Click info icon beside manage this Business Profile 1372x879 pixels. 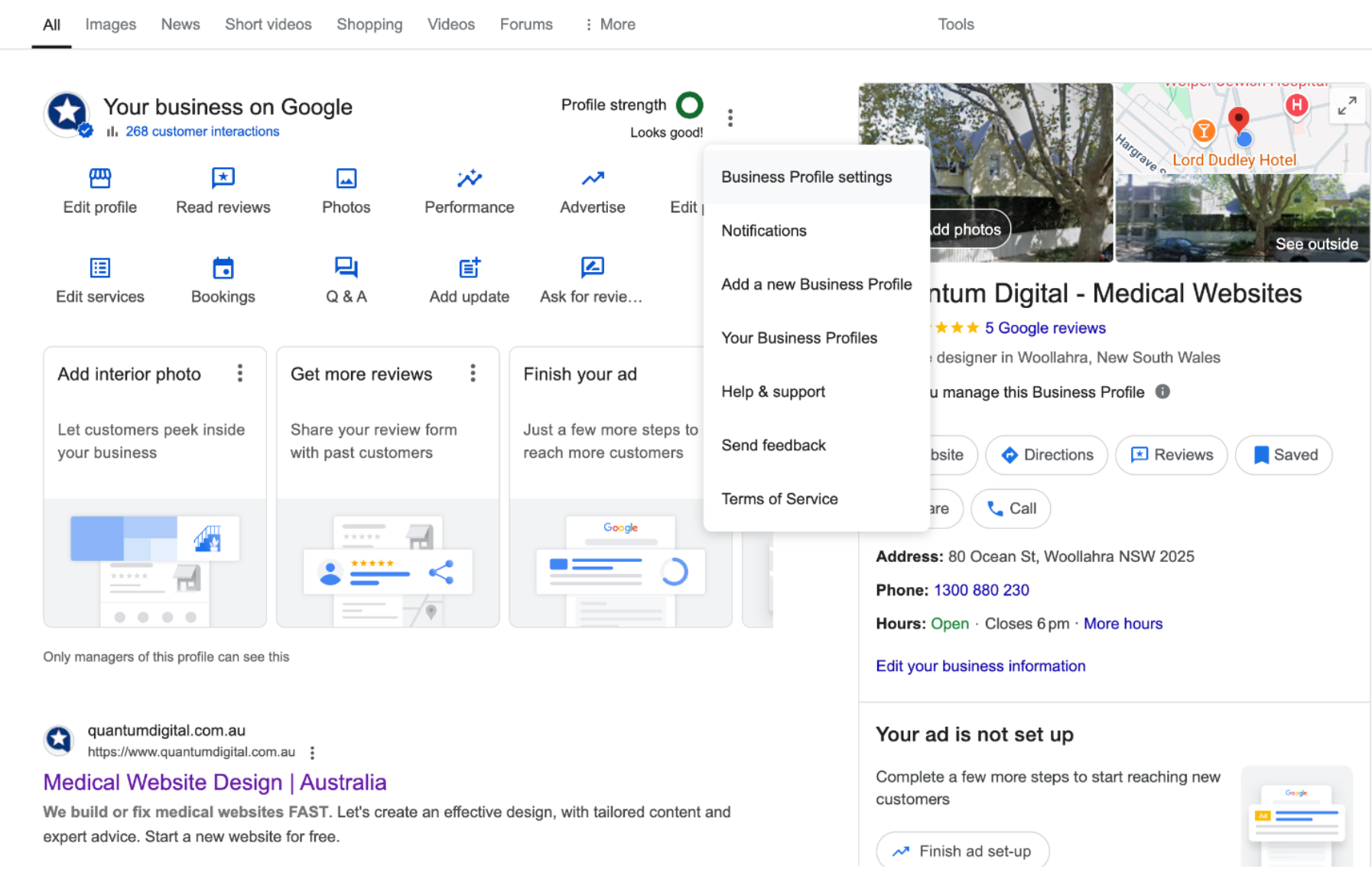(x=1162, y=391)
